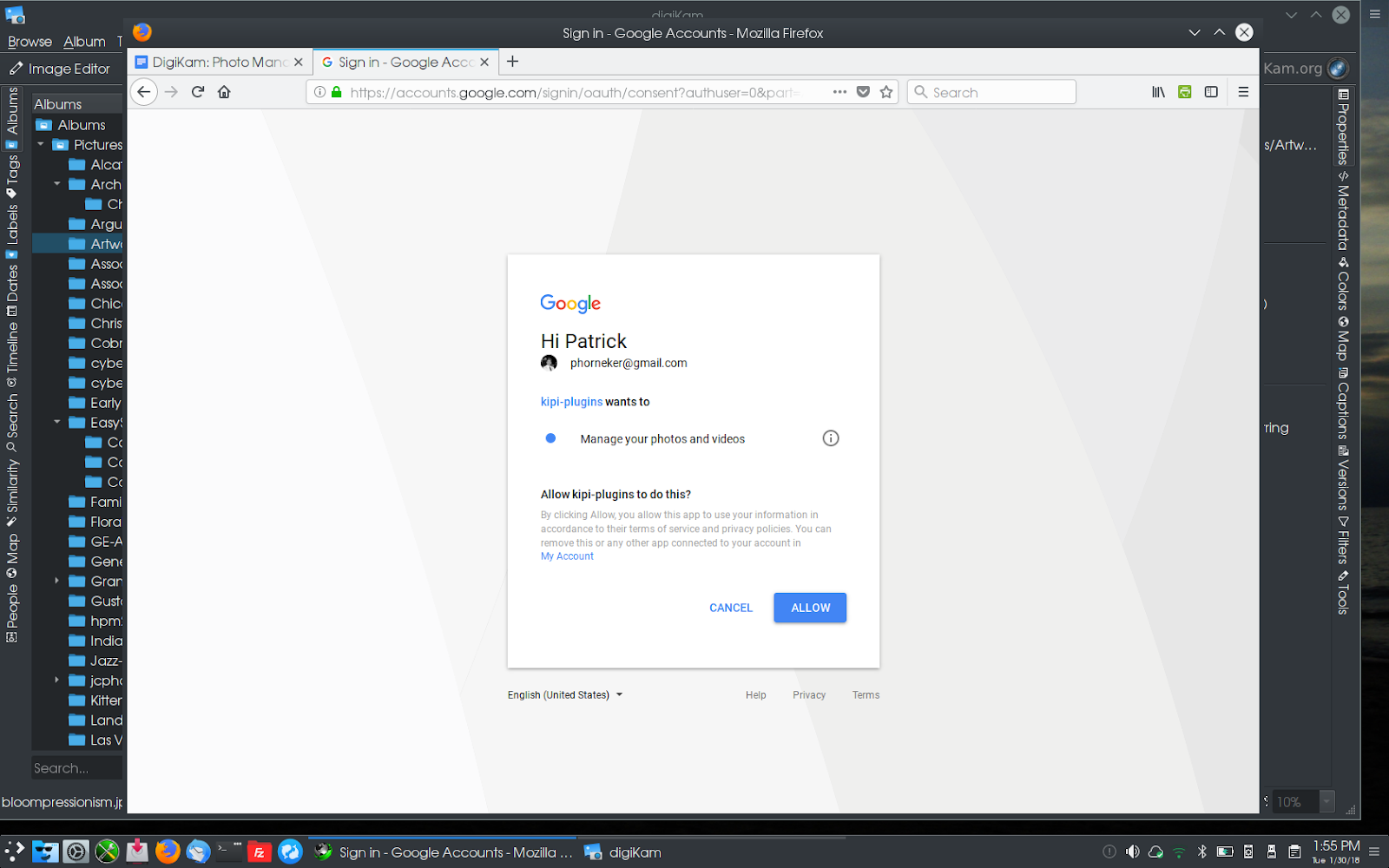
Task: Open the Filters tab on the right sidebar
Action: pyautogui.click(x=1343, y=542)
